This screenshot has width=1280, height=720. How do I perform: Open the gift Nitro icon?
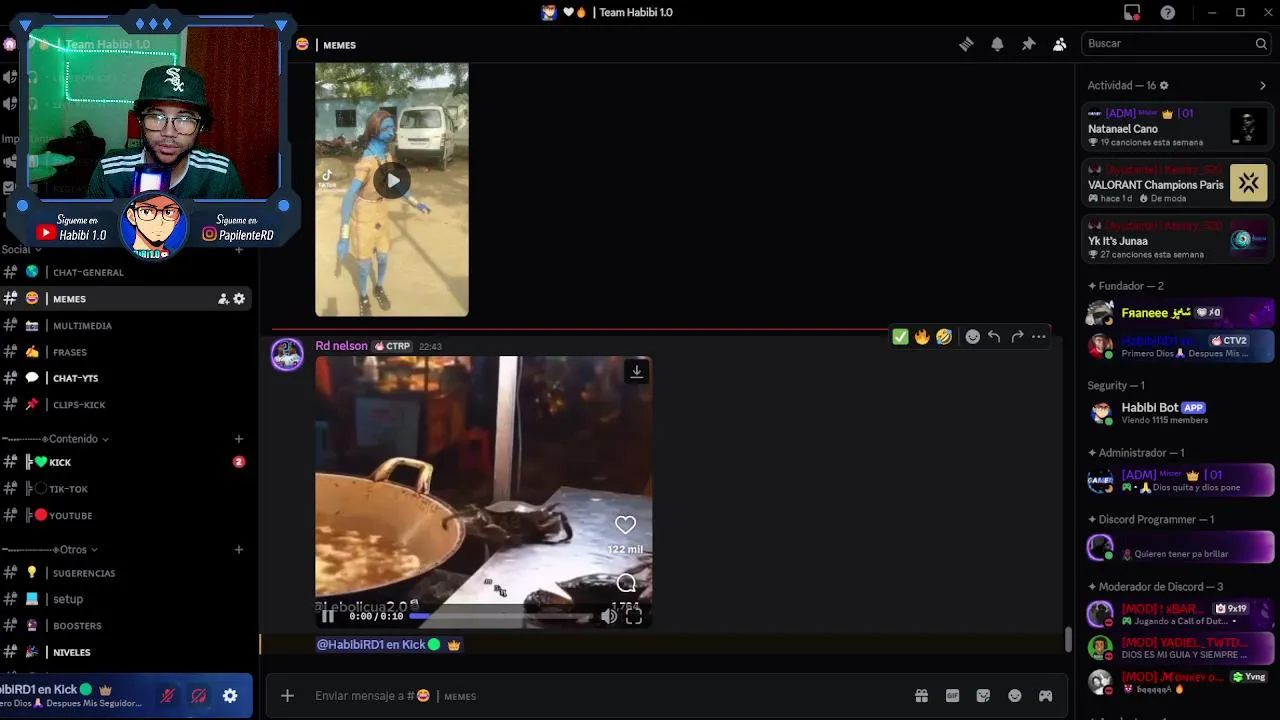[x=921, y=696]
